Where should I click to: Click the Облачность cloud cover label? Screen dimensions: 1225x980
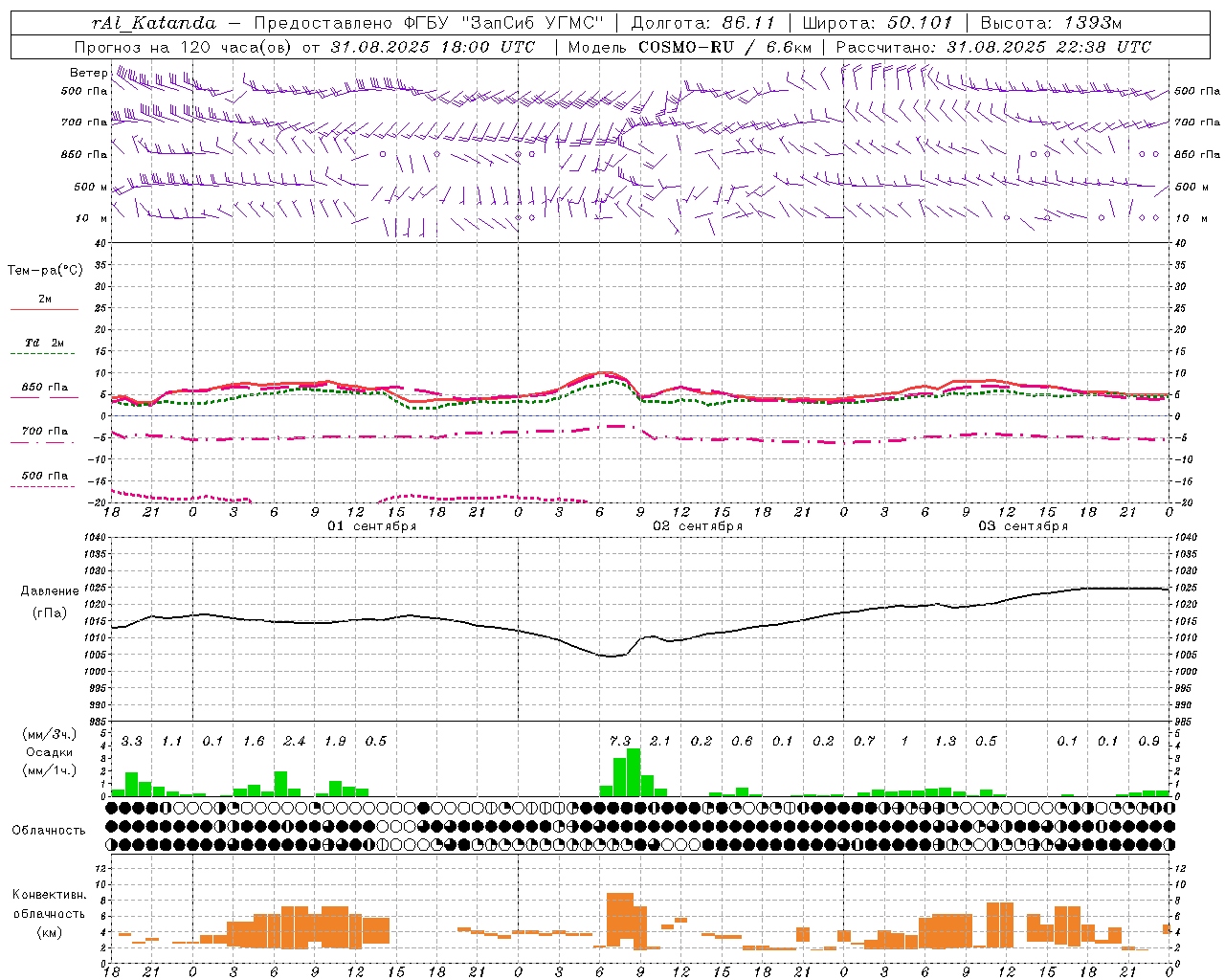[49, 831]
